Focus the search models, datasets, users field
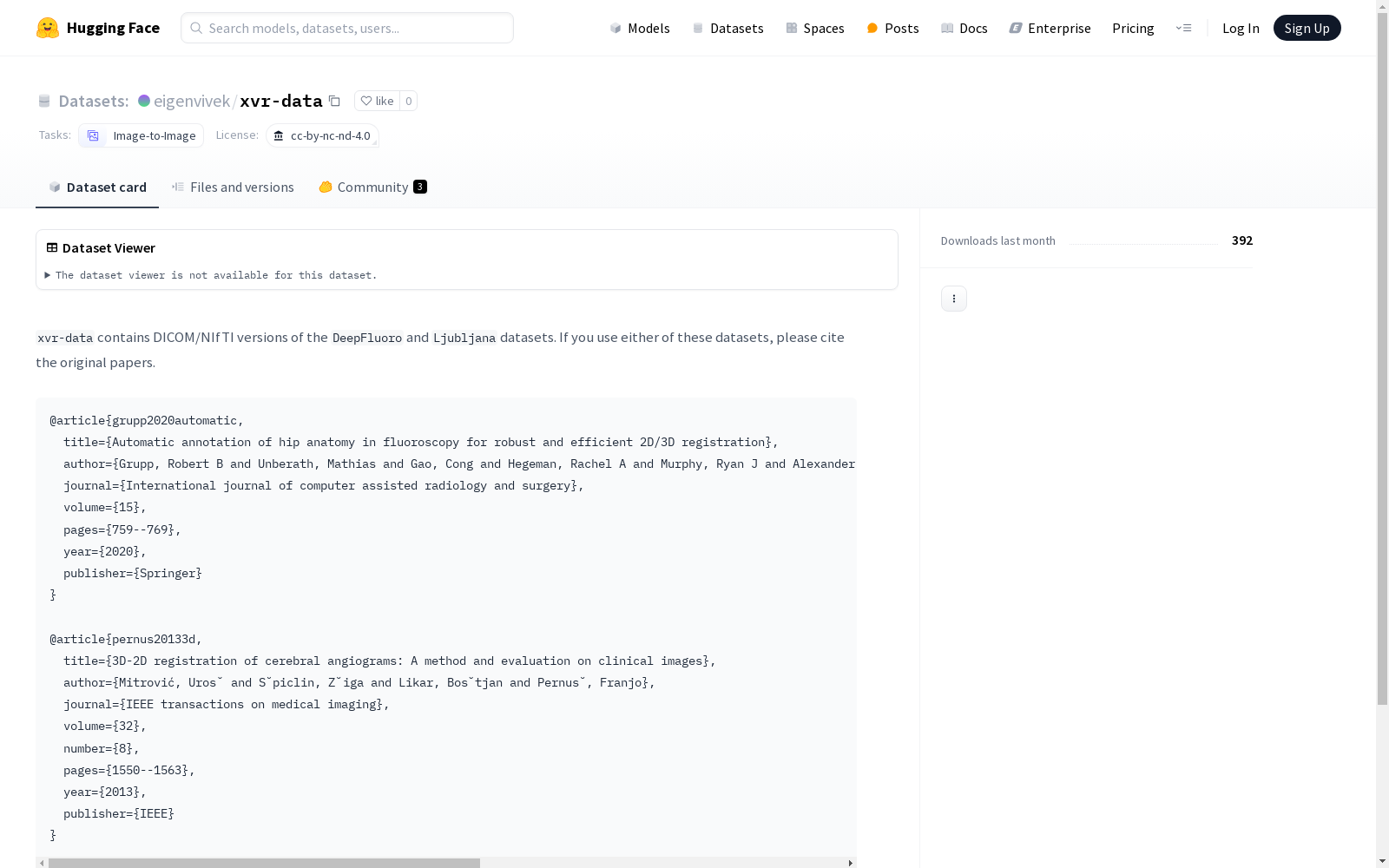 [347, 28]
